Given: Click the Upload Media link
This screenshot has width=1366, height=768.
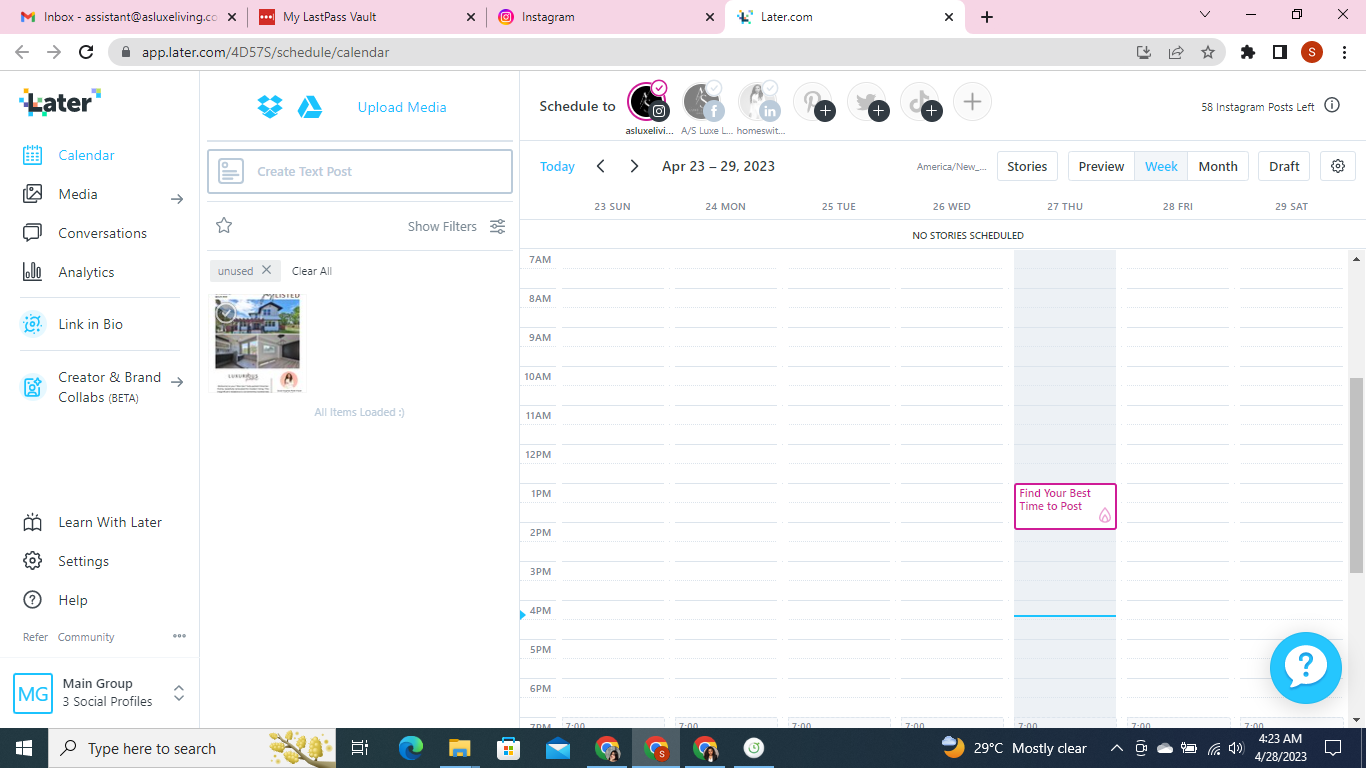Looking at the screenshot, I should coord(402,107).
